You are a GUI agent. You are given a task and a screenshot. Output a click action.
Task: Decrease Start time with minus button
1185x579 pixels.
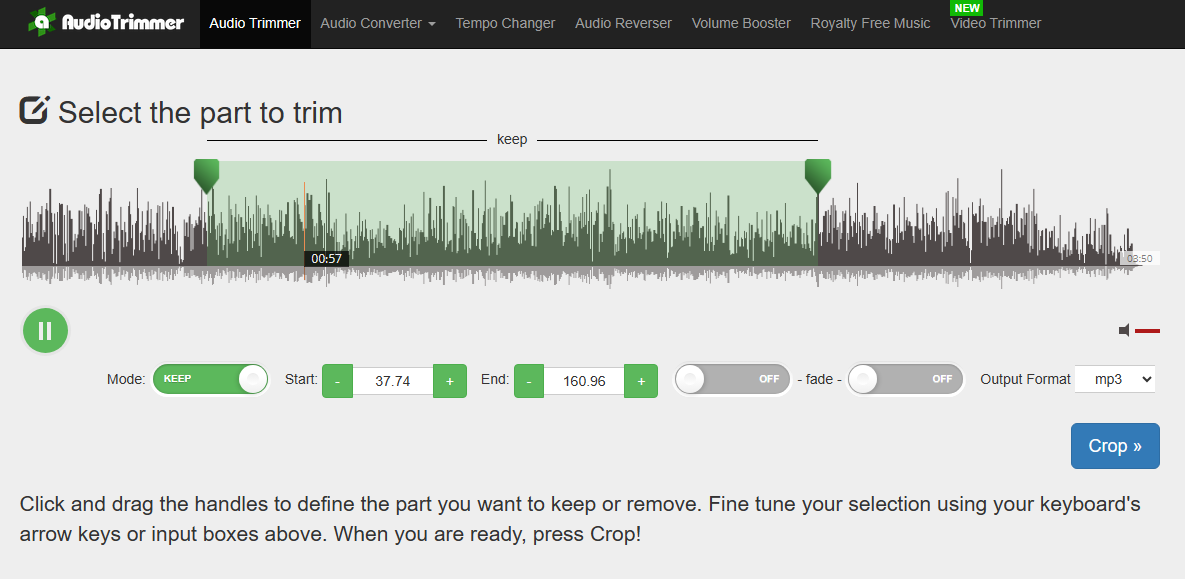coord(337,381)
